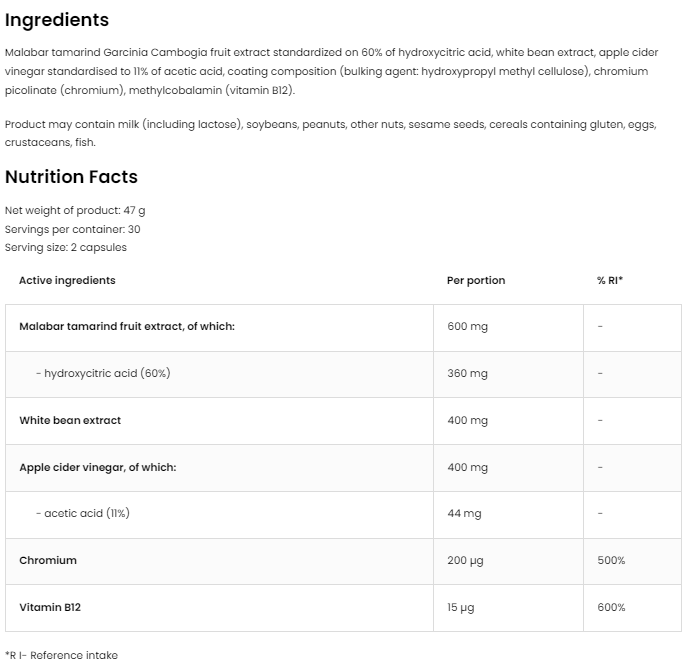
Task: Click the % RI* column header
Action: point(610,280)
